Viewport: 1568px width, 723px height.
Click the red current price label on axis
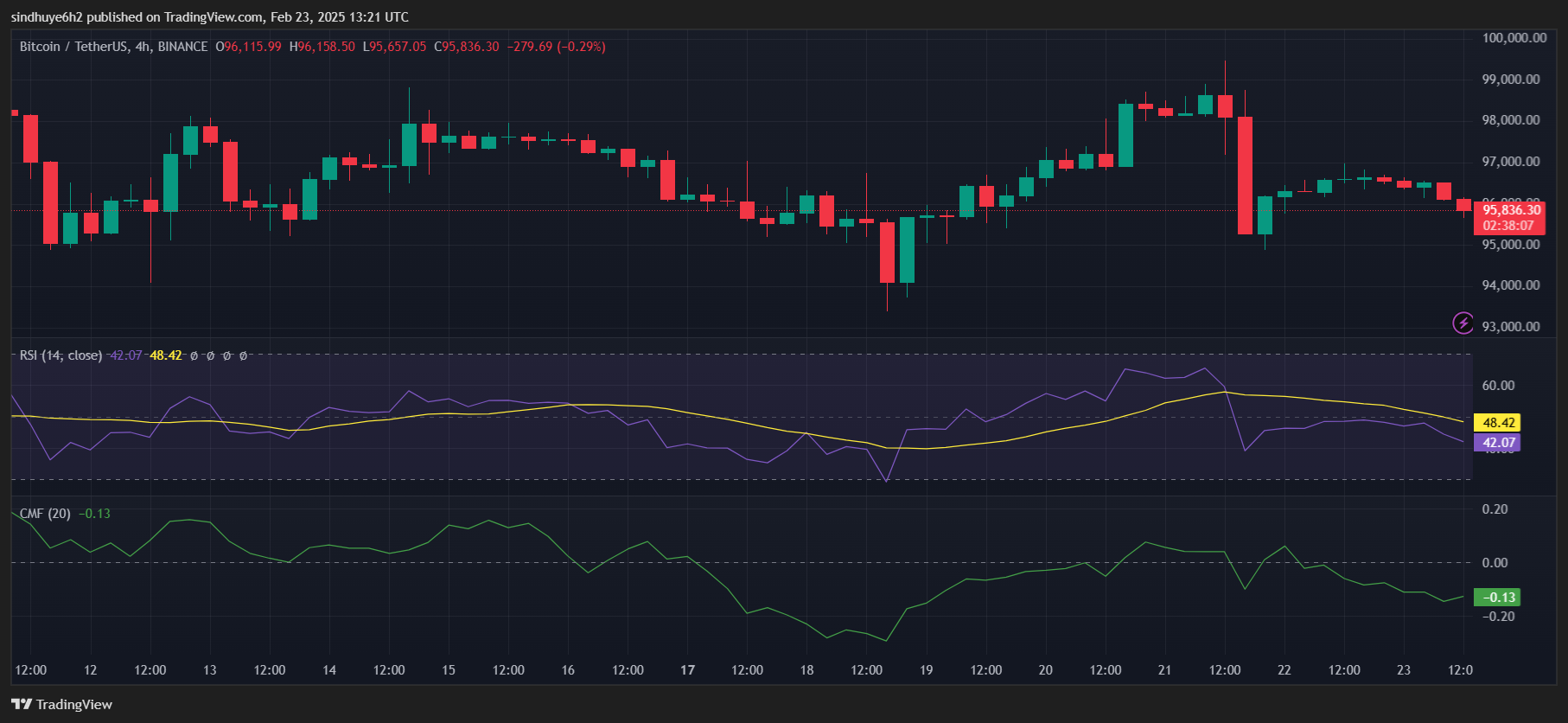pyautogui.click(x=1511, y=210)
